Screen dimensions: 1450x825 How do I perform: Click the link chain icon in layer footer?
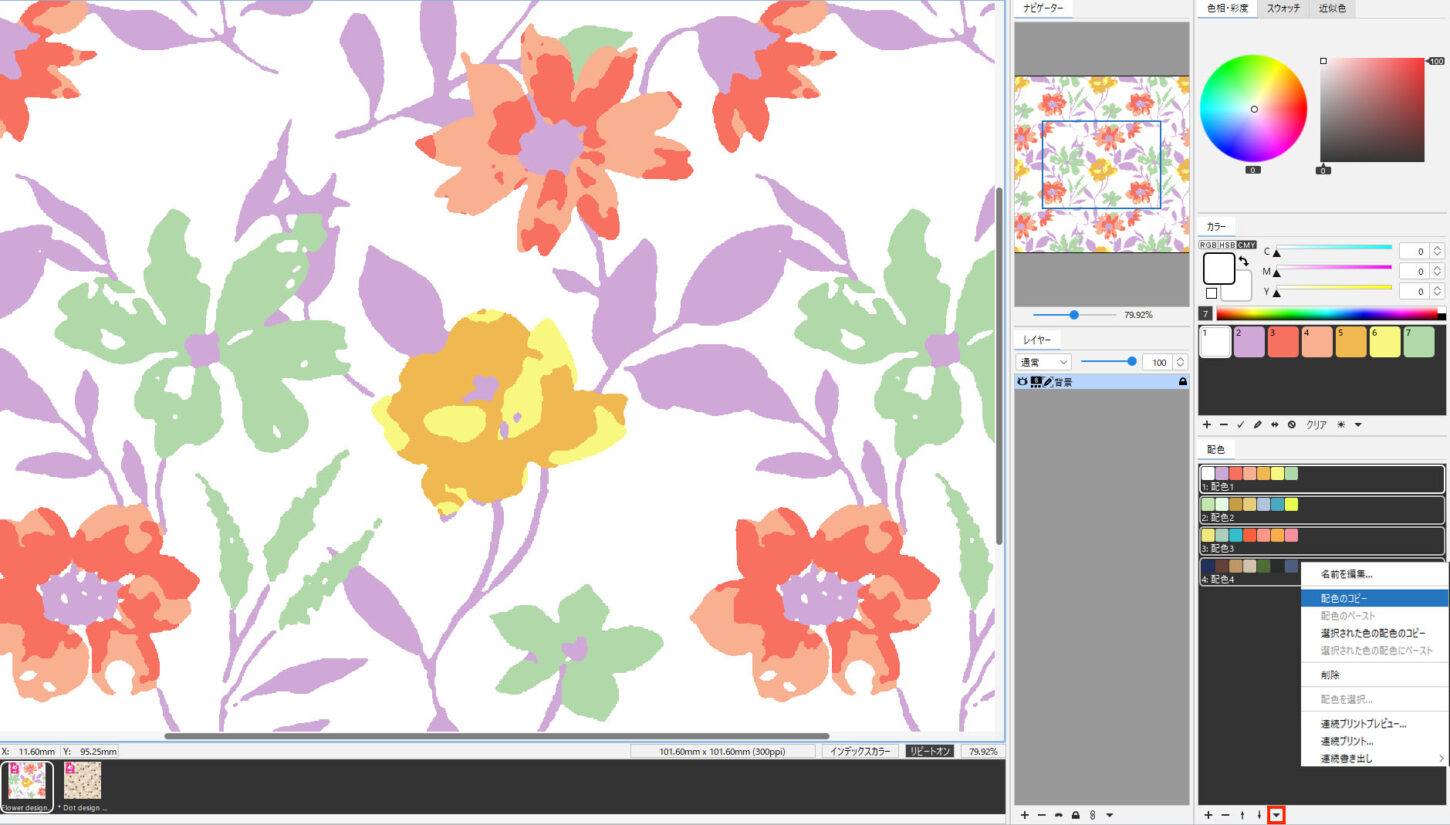1092,815
